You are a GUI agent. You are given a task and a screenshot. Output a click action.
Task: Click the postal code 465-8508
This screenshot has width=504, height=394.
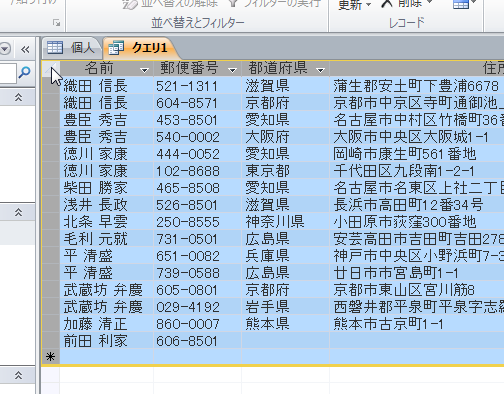coord(198,188)
